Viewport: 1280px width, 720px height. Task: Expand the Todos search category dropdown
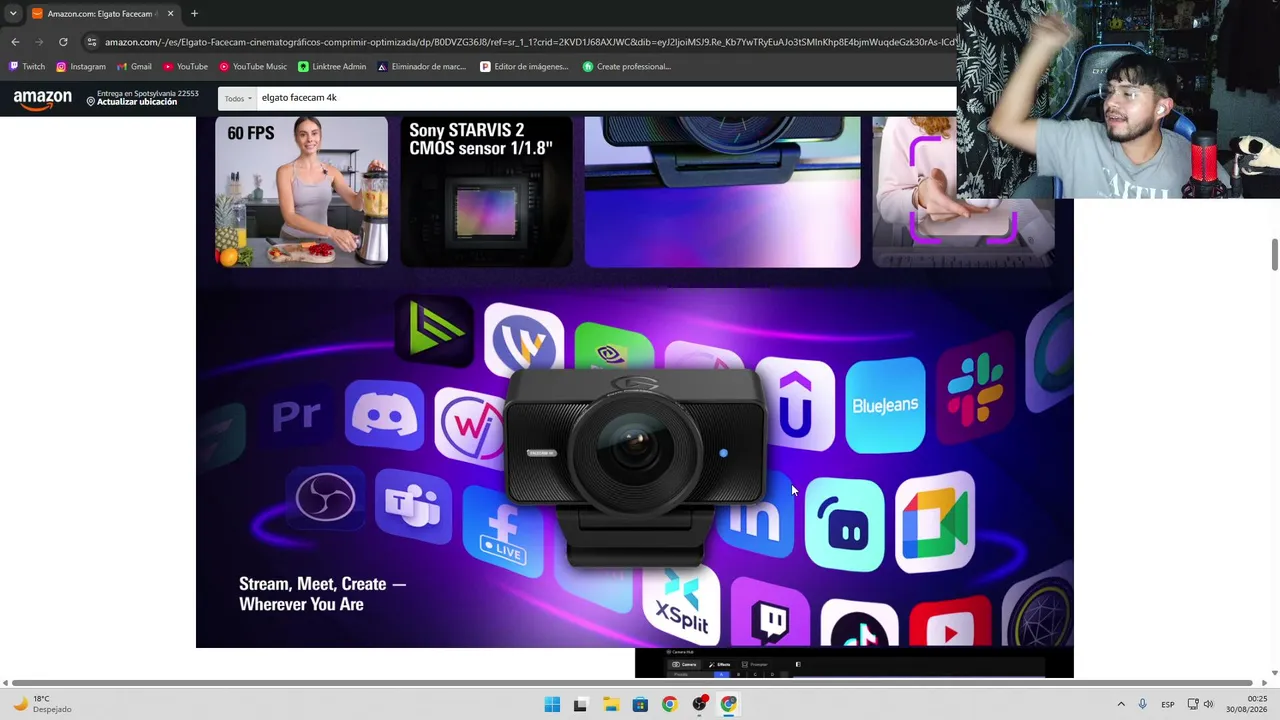tap(238, 98)
